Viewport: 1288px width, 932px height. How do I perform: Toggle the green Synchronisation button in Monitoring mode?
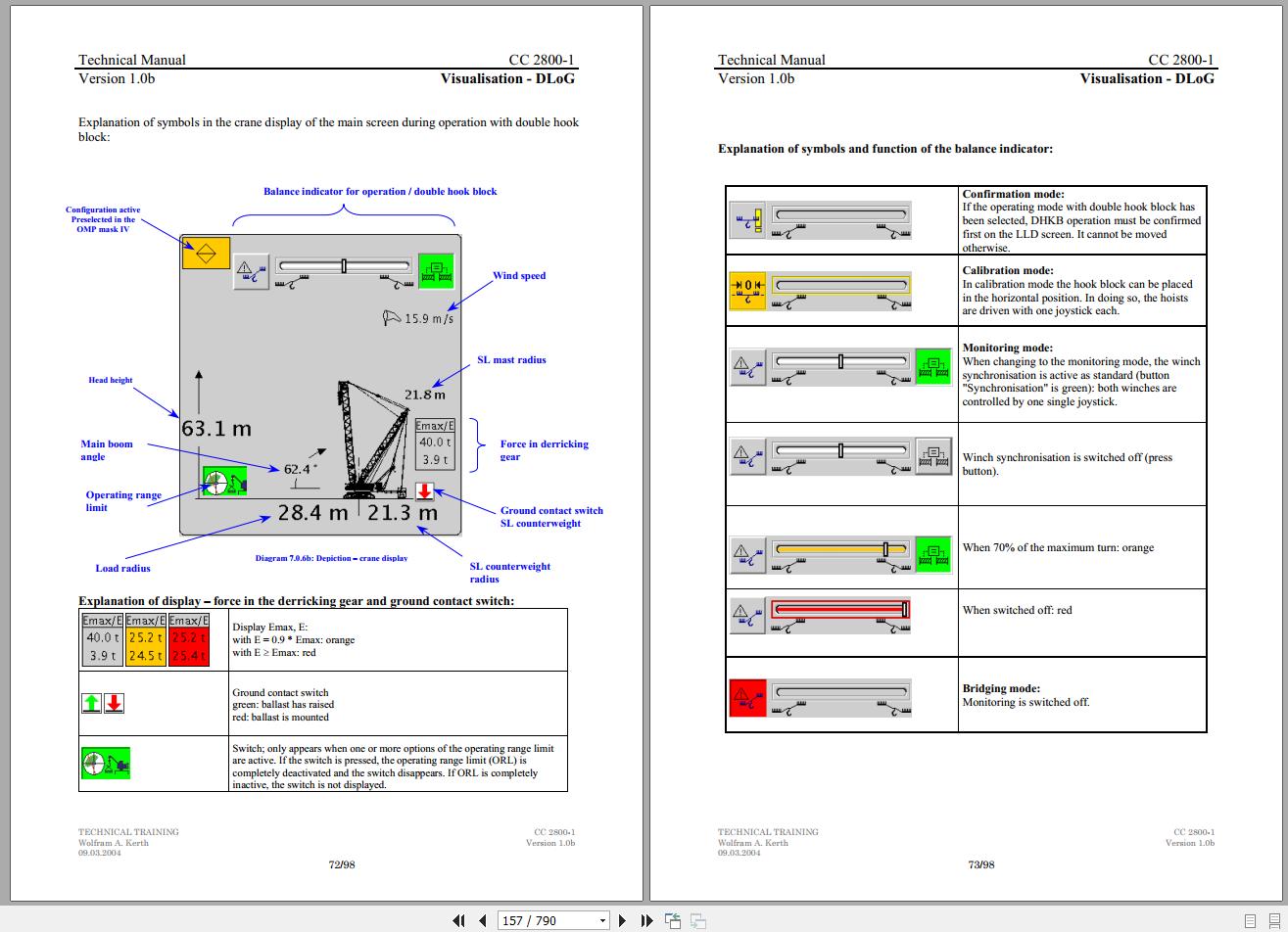[x=932, y=366]
